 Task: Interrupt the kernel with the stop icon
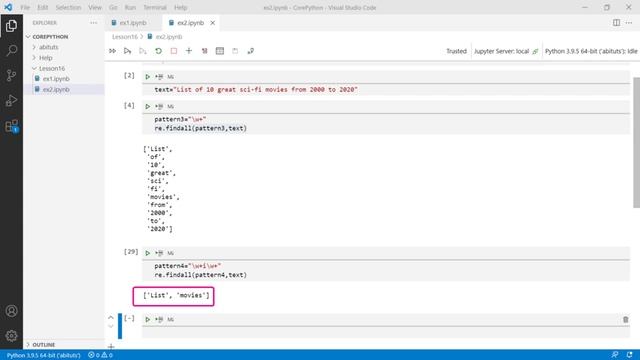tap(174, 51)
